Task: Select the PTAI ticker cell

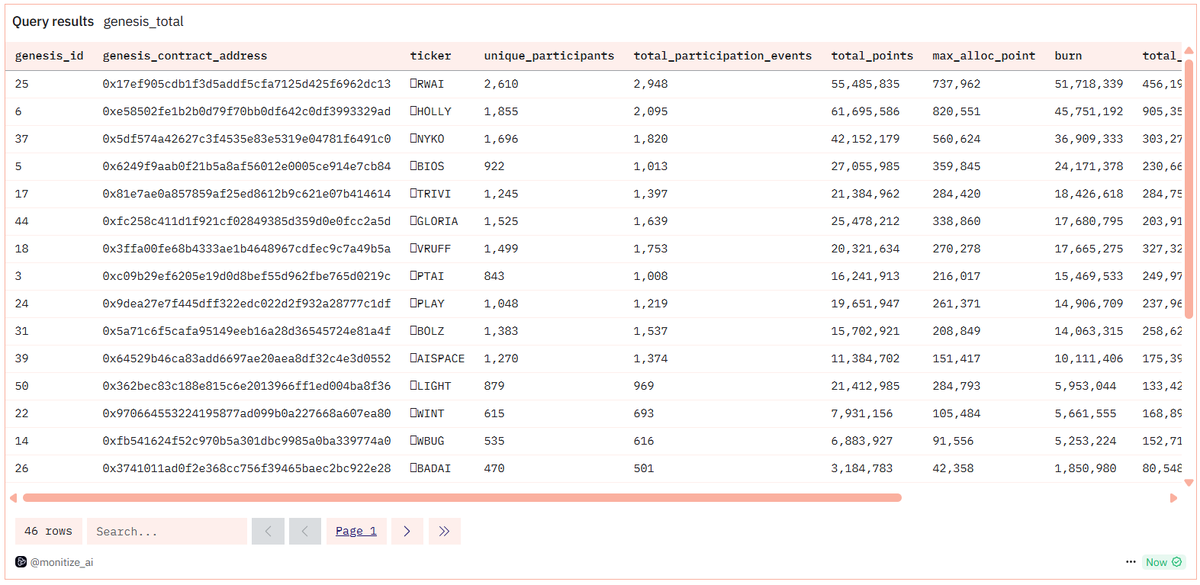Action: point(427,276)
